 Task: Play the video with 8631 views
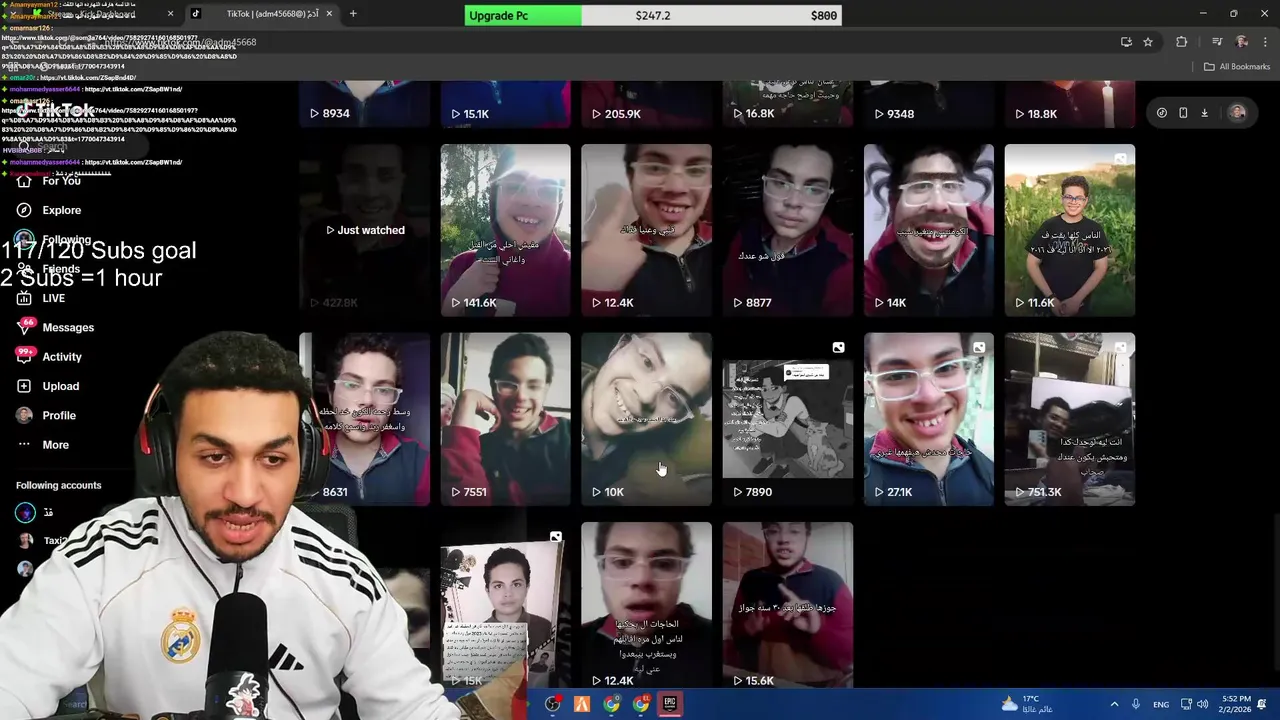pos(365,419)
